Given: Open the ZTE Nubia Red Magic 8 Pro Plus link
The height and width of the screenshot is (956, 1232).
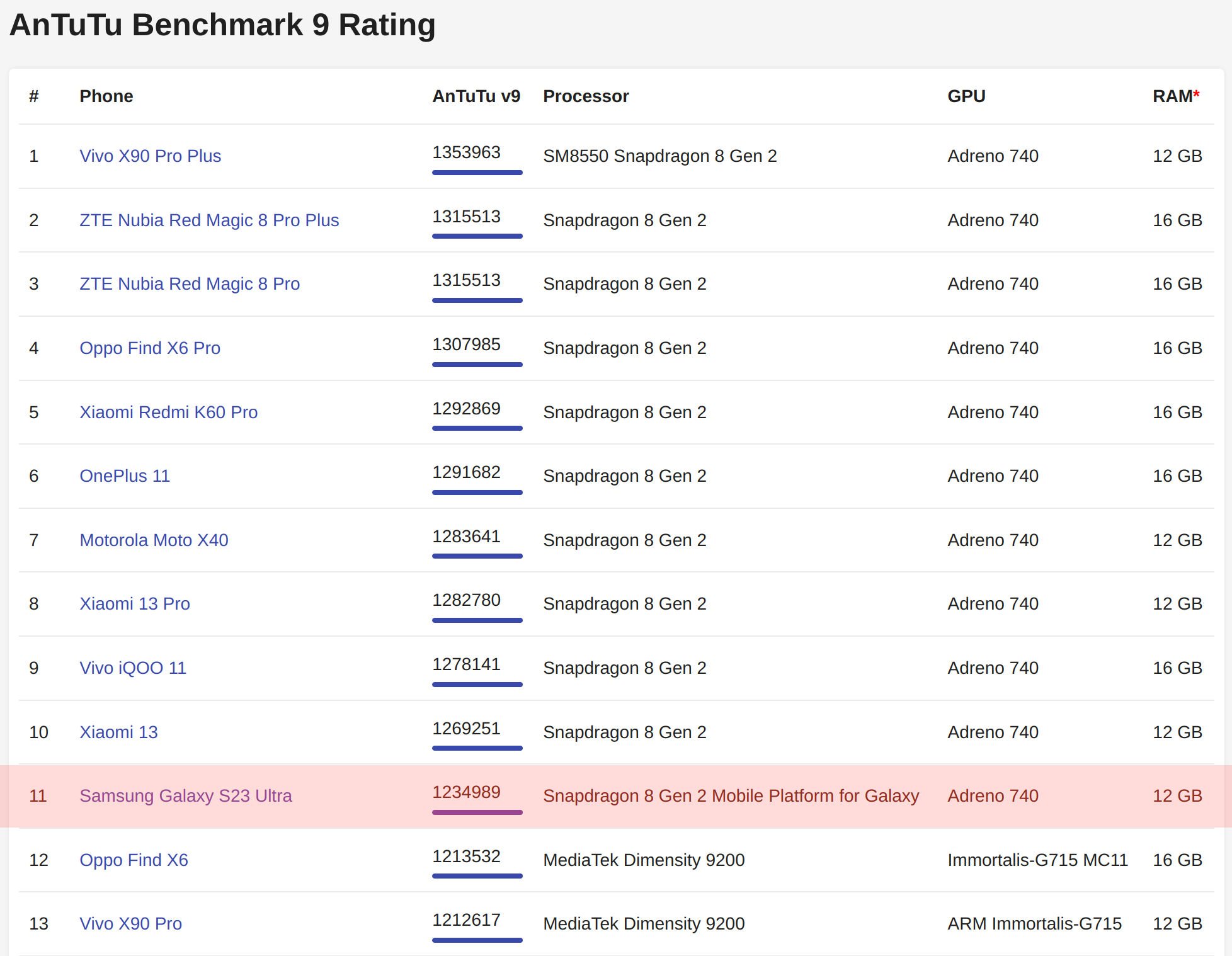Looking at the screenshot, I should coord(209,220).
